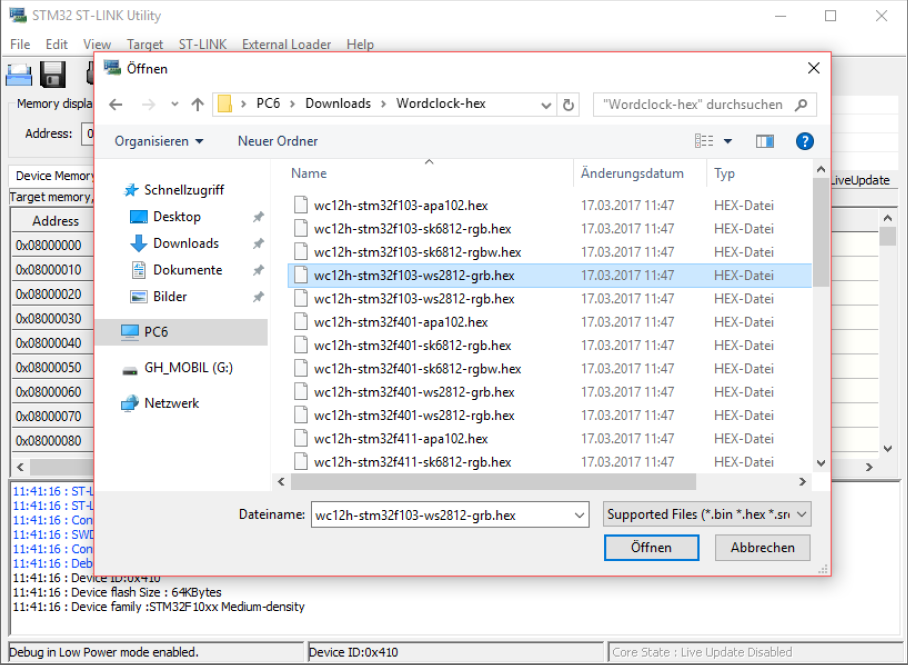
Task: Open the Target menu
Action: click(x=145, y=44)
